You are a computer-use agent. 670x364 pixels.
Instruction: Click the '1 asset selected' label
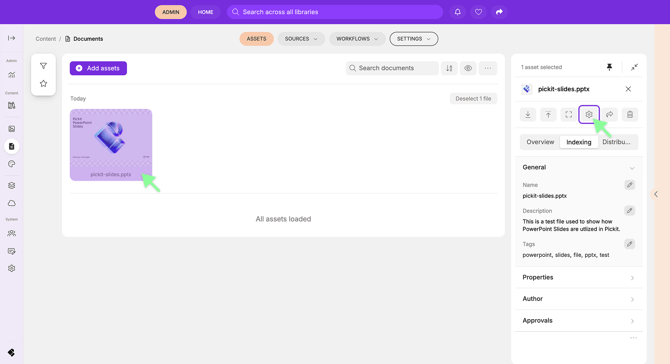[x=541, y=67]
